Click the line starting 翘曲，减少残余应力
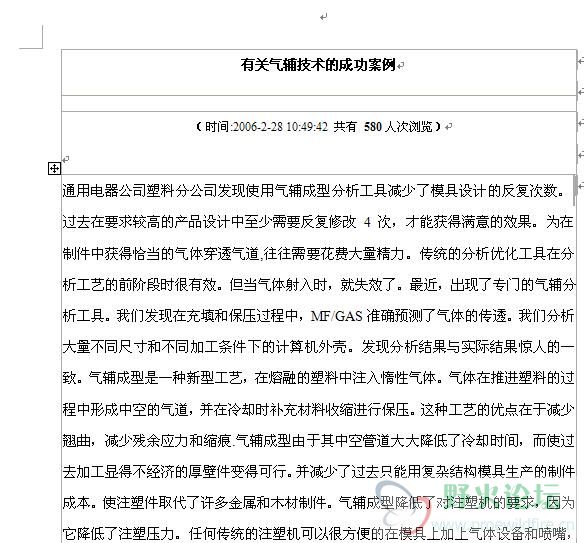The width and height of the screenshot is (584, 543). 318,441
